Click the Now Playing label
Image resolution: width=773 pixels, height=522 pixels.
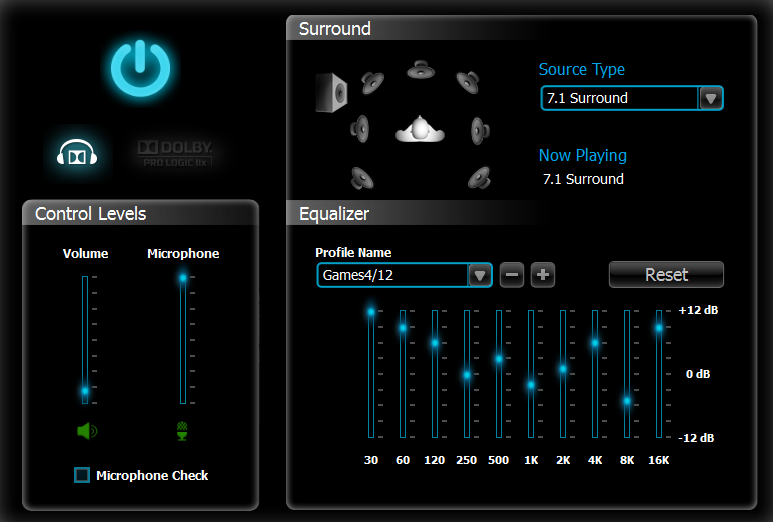coord(583,156)
